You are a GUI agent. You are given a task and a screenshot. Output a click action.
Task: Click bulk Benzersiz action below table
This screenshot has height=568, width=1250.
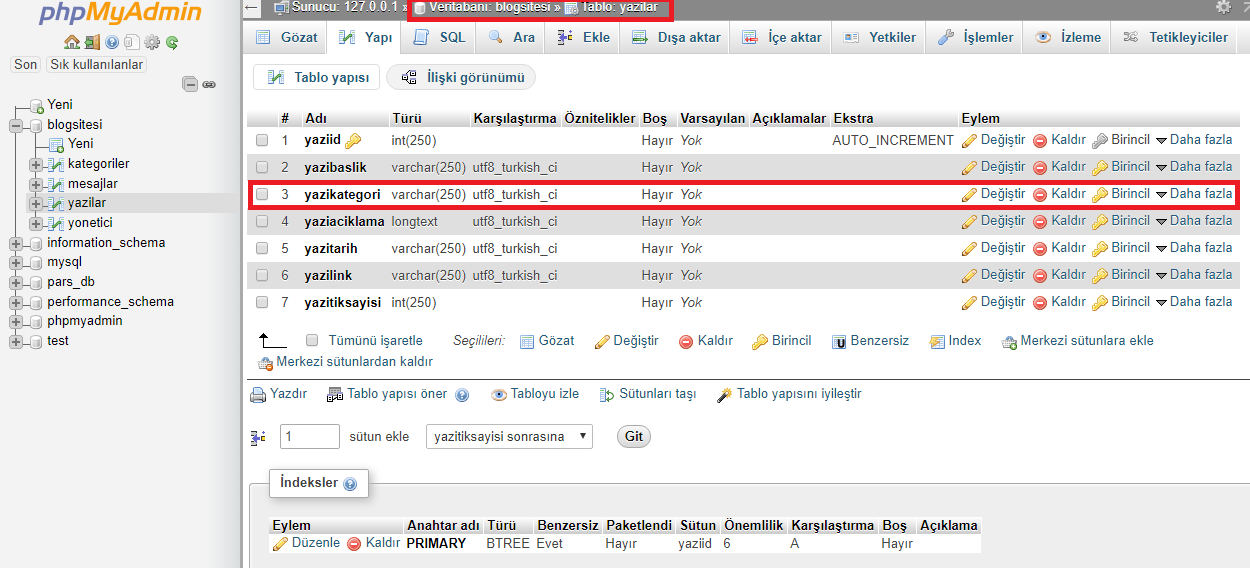click(870, 341)
